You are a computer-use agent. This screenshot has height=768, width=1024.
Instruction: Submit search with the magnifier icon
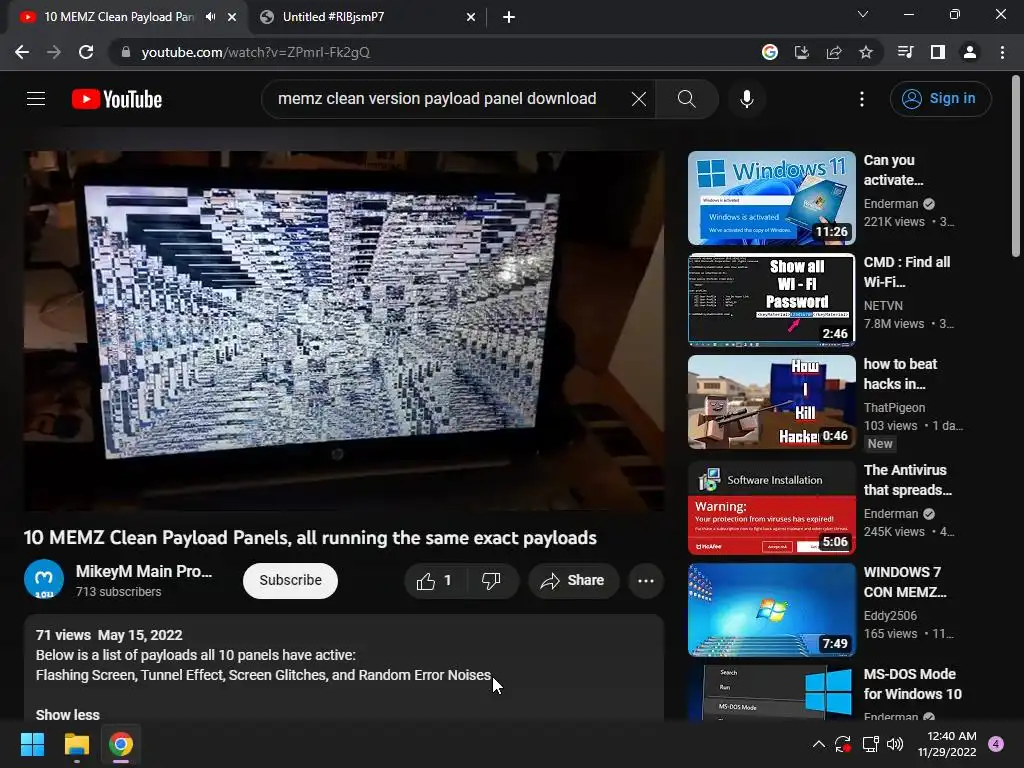click(686, 99)
